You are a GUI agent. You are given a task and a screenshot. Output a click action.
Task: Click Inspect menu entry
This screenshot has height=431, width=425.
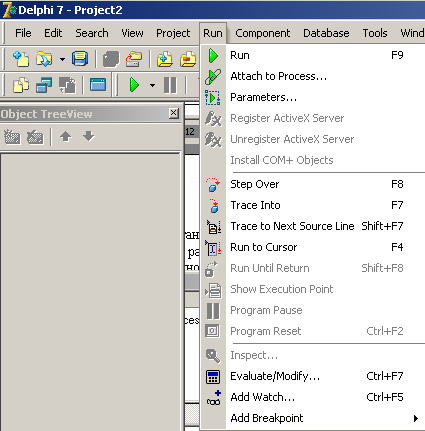coord(313,355)
